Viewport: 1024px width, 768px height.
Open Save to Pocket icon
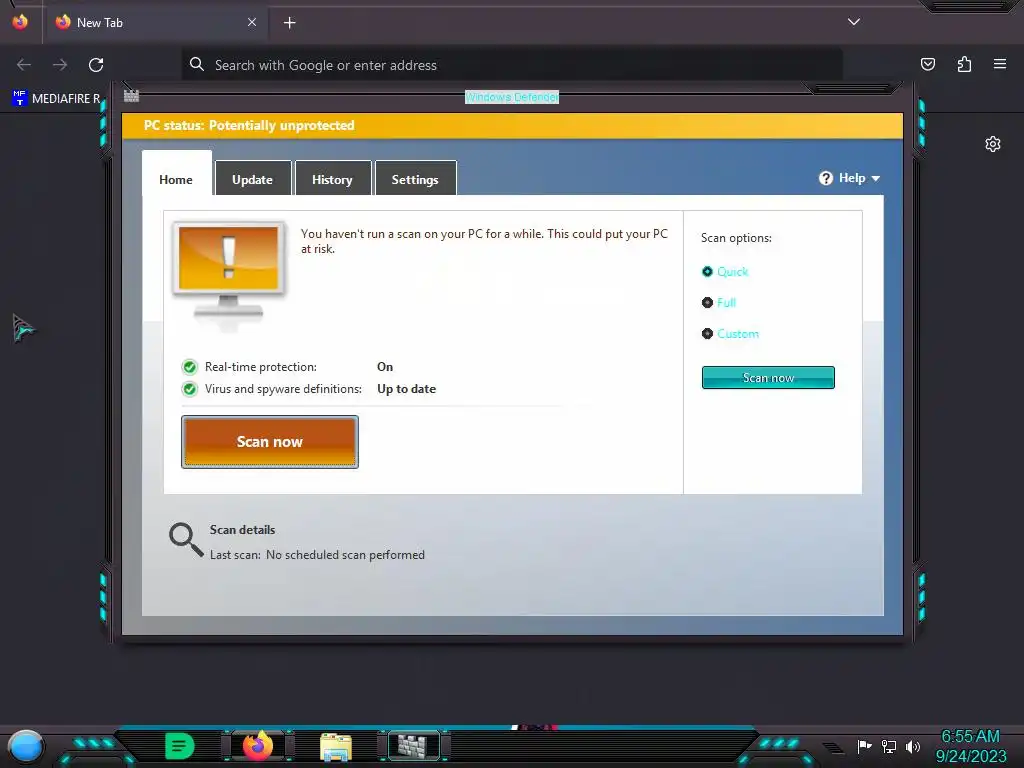tap(928, 64)
